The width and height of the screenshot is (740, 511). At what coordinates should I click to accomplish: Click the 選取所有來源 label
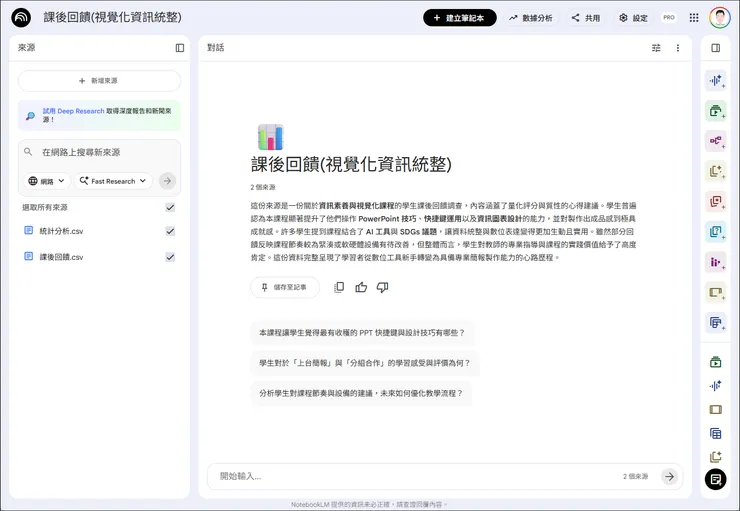(x=45, y=207)
